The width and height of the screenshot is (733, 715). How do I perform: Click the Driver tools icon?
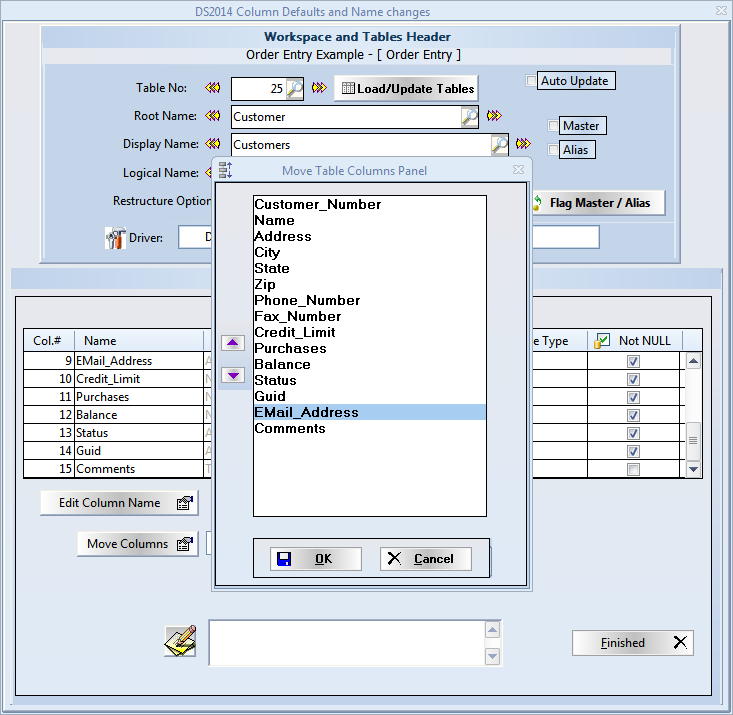(x=115, y=238)
